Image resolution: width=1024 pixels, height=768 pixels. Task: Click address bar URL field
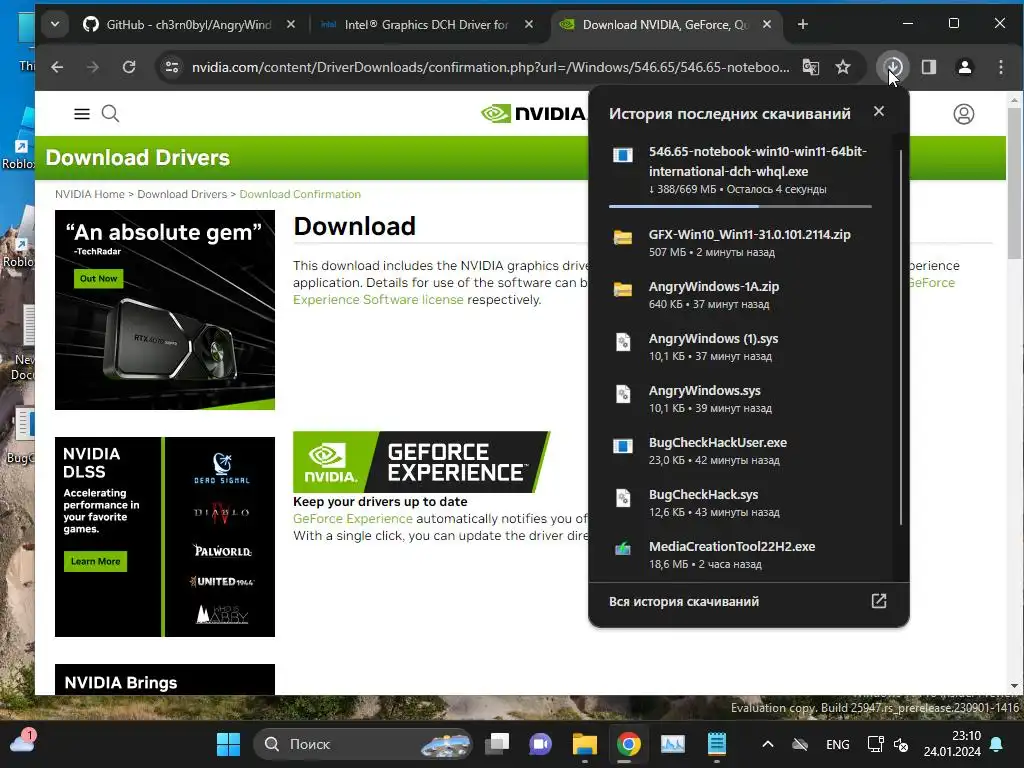pyautogui.click(x=490, y=67)
